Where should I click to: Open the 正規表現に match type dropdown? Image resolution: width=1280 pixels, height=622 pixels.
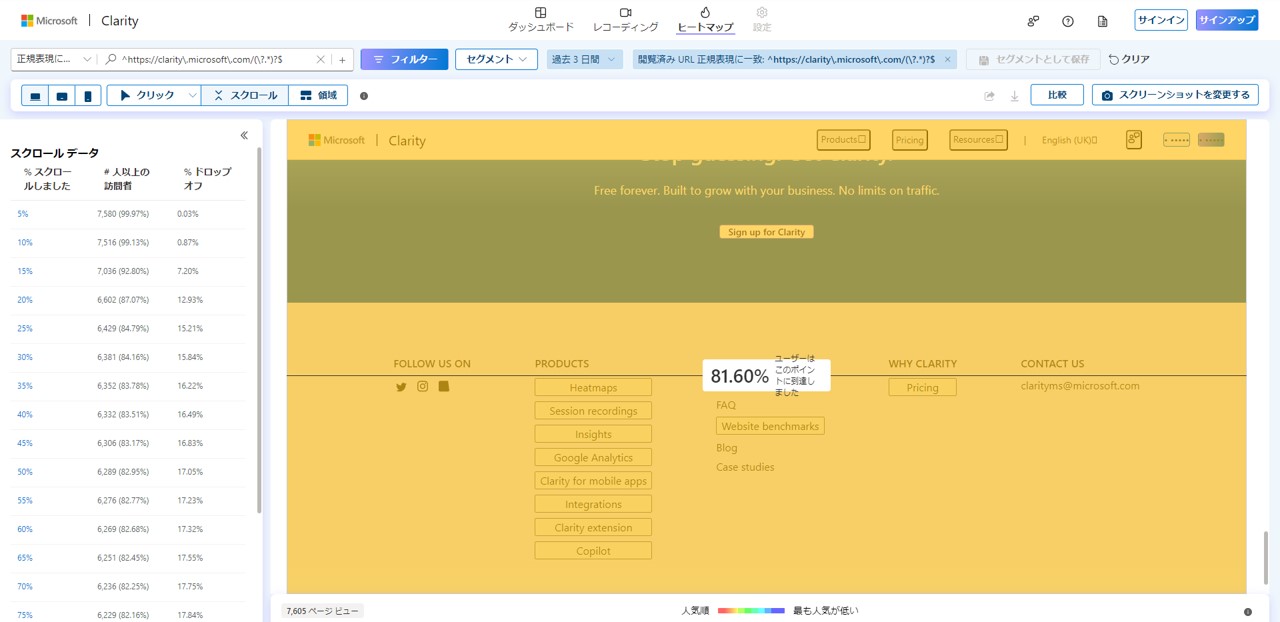pyautogui.click(x=54, y=60)
